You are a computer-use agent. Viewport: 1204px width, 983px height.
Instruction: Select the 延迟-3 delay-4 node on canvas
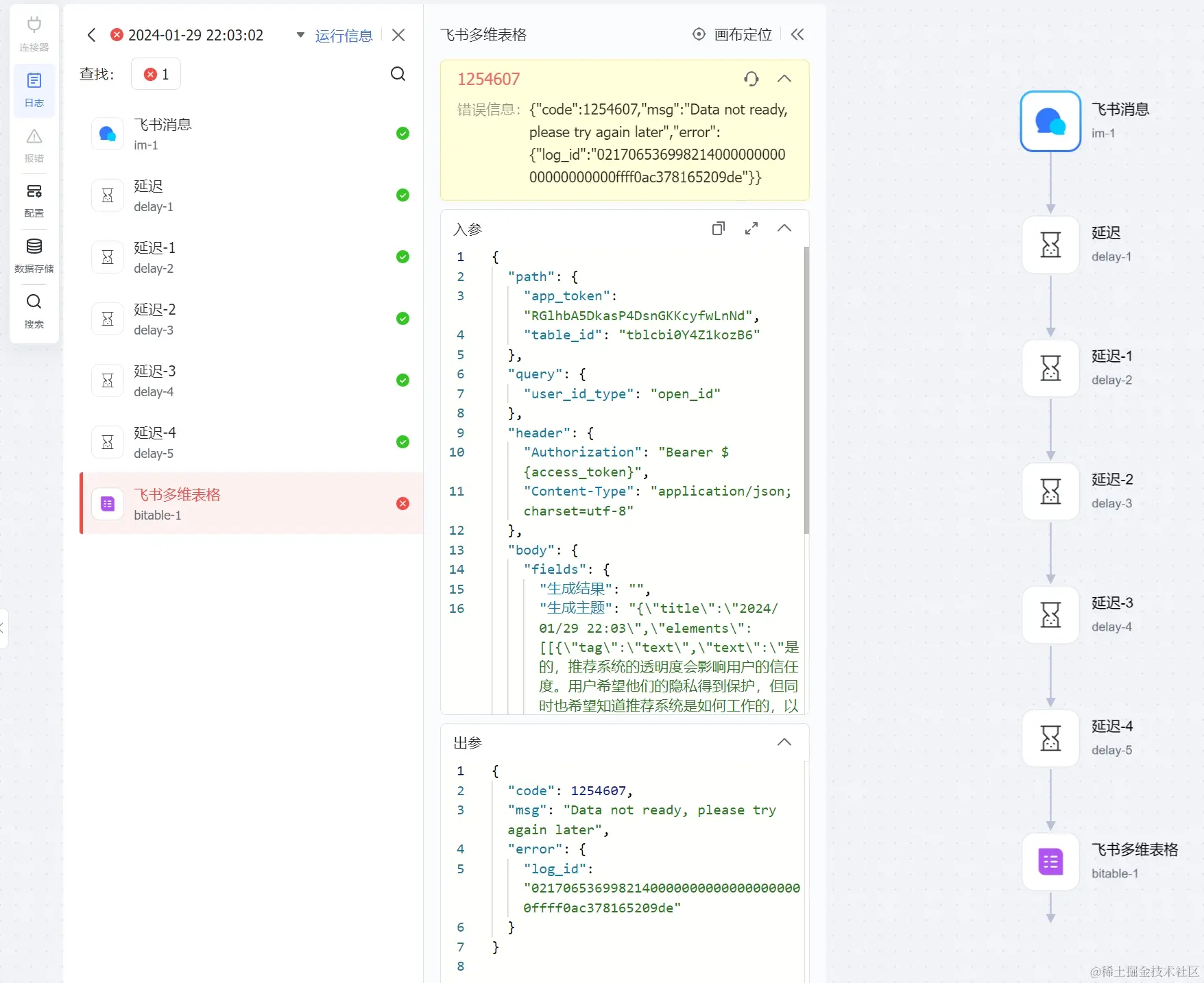point(1050,615)
